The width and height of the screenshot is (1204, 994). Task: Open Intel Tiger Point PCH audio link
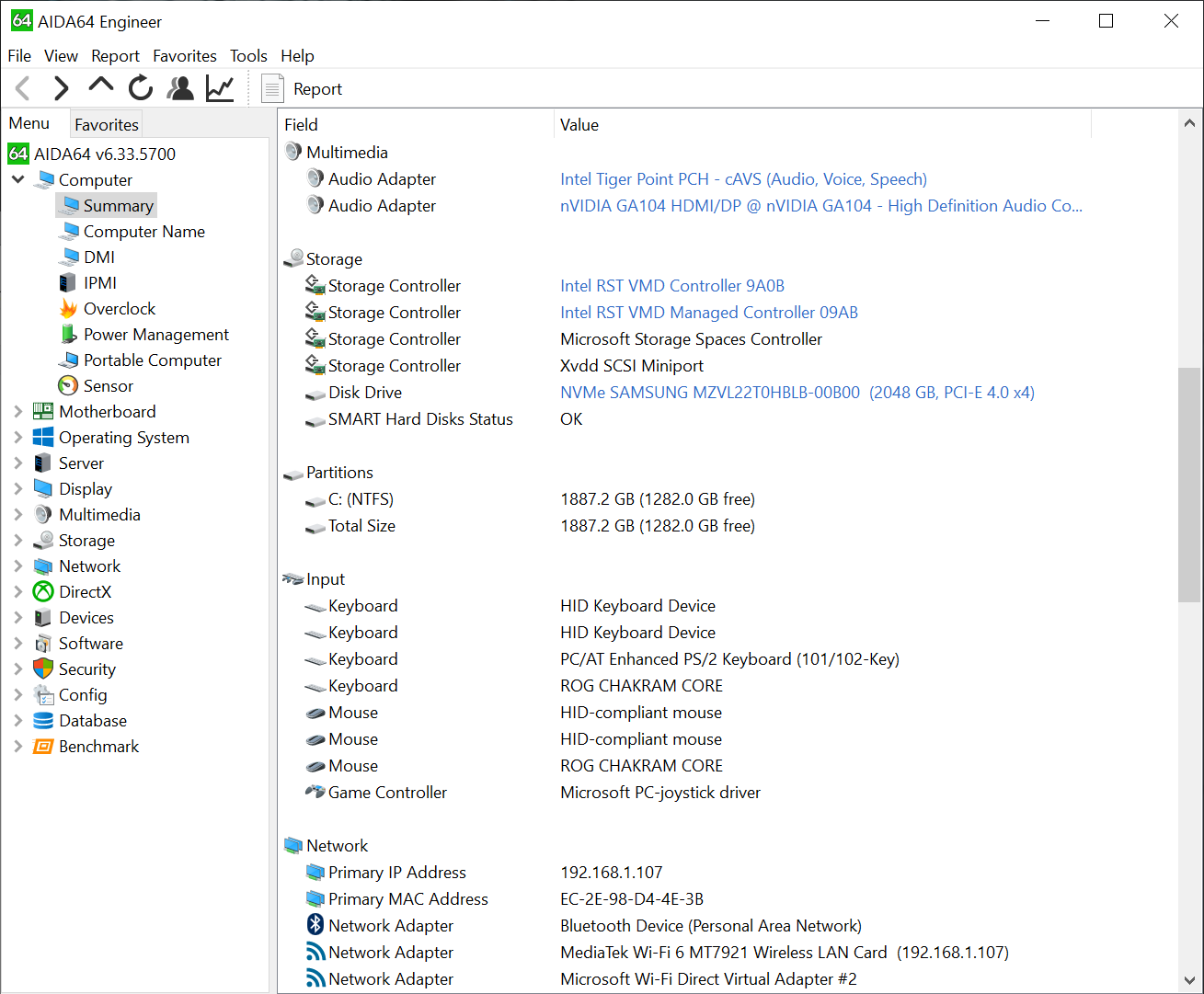[x=743, y=179]
